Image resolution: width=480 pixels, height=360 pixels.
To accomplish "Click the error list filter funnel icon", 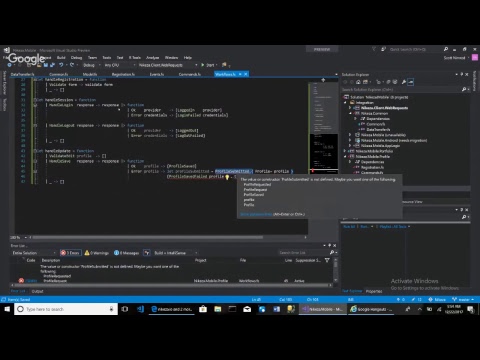I will pos(327,260).
